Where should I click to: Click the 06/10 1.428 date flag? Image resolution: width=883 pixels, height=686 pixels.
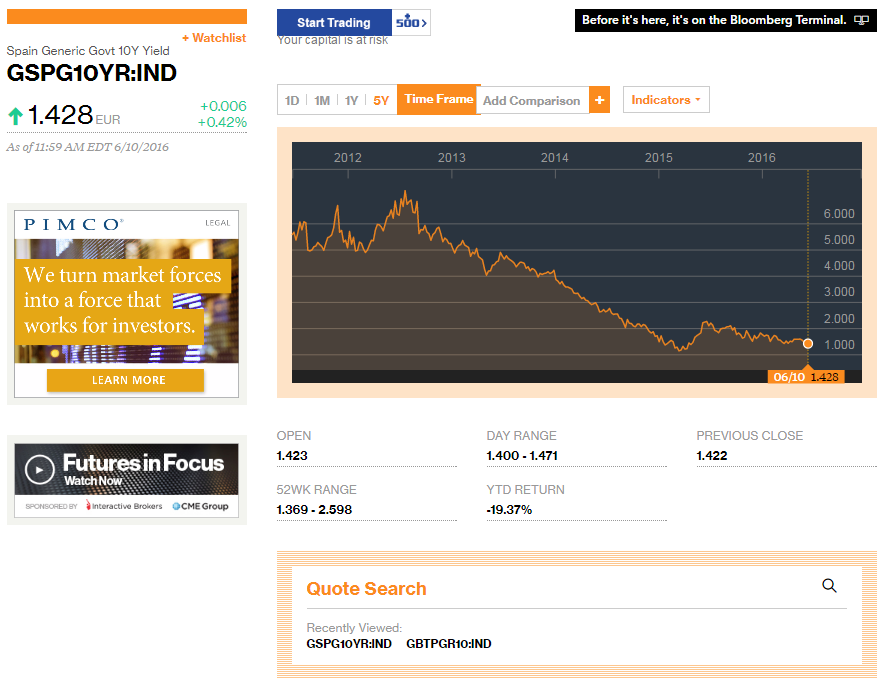806,377
